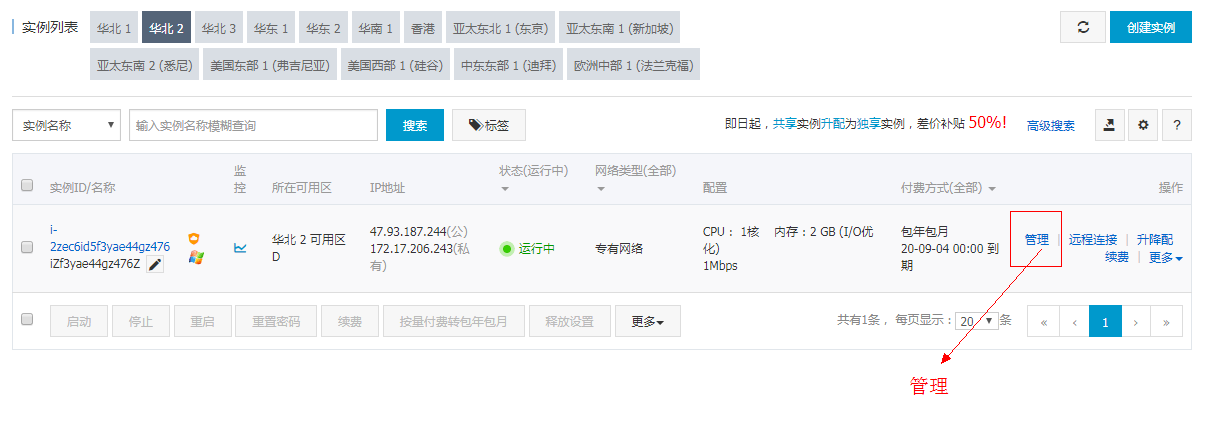Screen dimensions: 1206x426
Task: Open the settings gear icon
Action: [x=1143, y=125]
